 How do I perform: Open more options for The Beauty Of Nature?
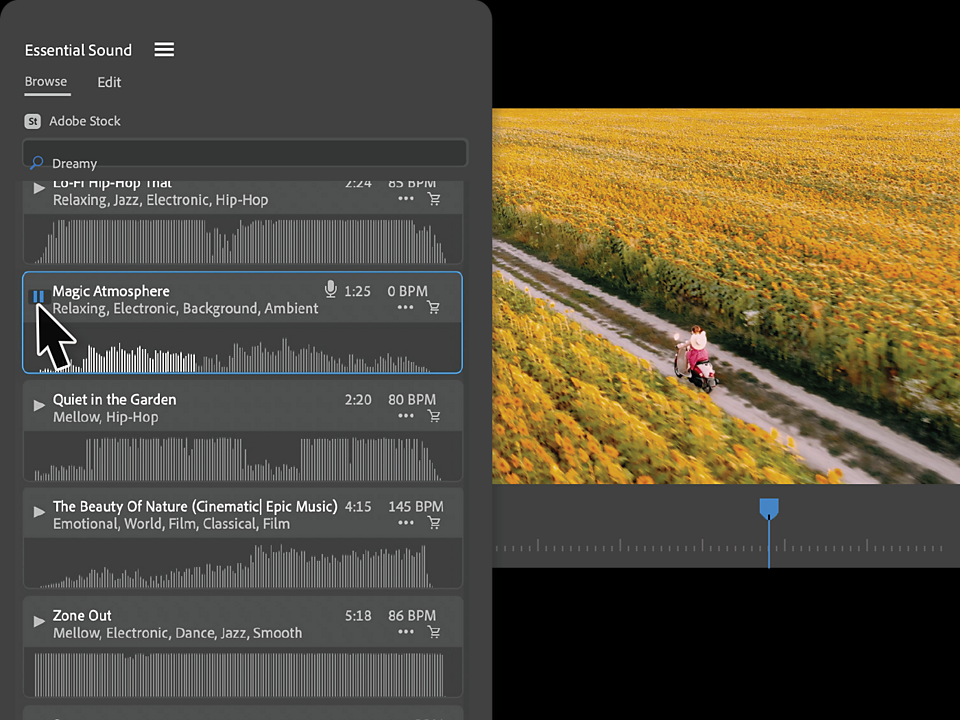click(x=405, y=523)
